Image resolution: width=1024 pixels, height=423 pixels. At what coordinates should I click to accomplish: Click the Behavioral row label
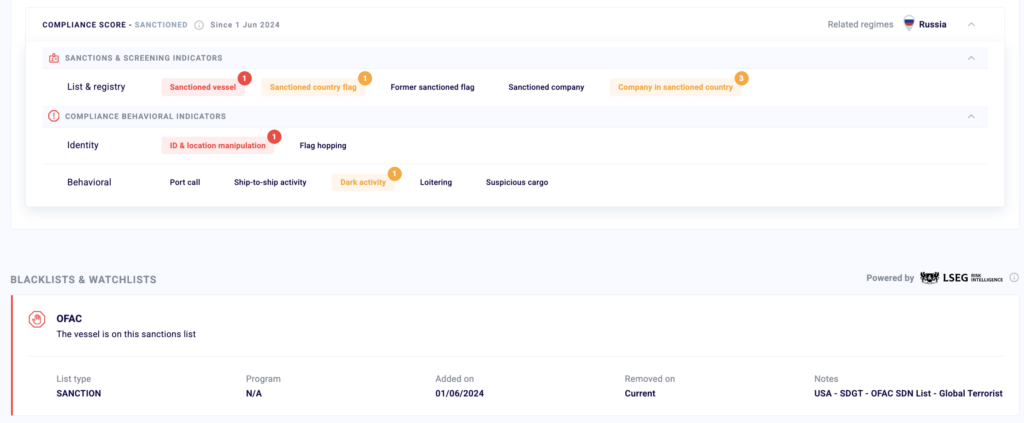[89, 182]
